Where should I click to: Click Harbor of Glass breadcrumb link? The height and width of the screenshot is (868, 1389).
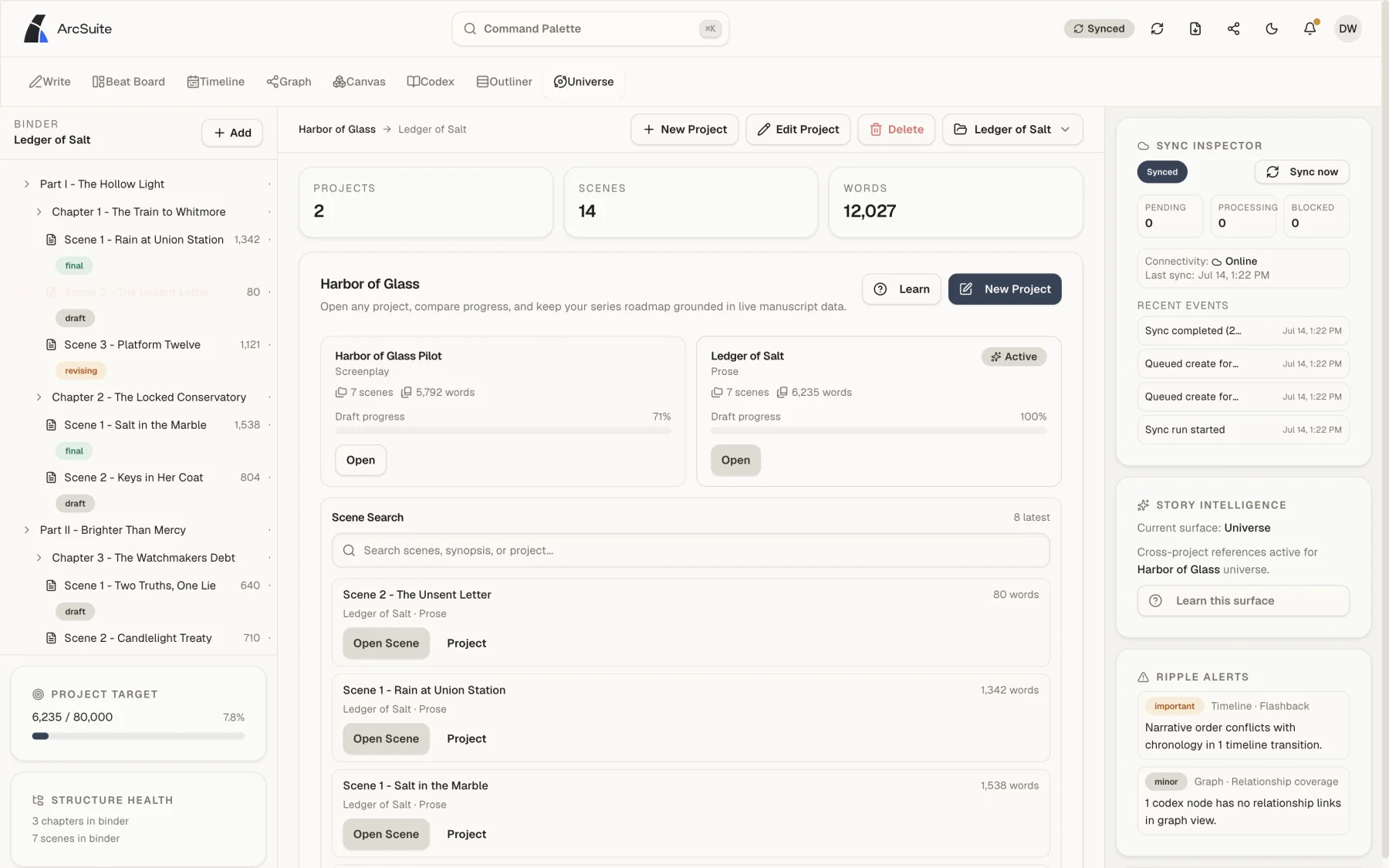(337, 130)
